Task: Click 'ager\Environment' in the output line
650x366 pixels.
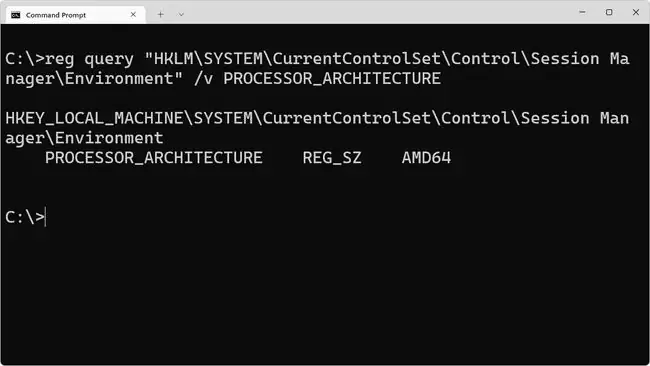Action: coord(85,138)
